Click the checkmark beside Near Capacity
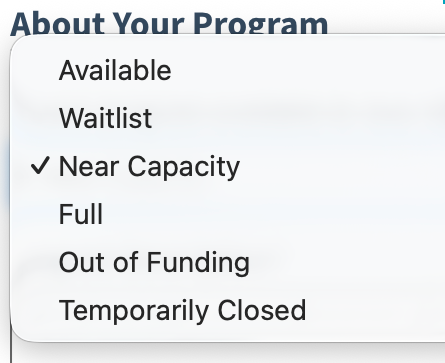This screenshot has width=445, height=363. (40, 166)
